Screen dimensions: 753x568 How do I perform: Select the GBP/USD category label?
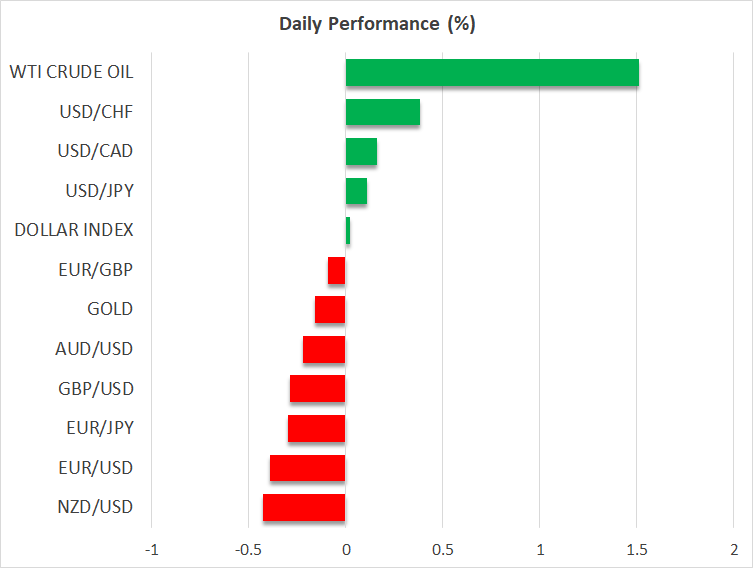[95, 388]
